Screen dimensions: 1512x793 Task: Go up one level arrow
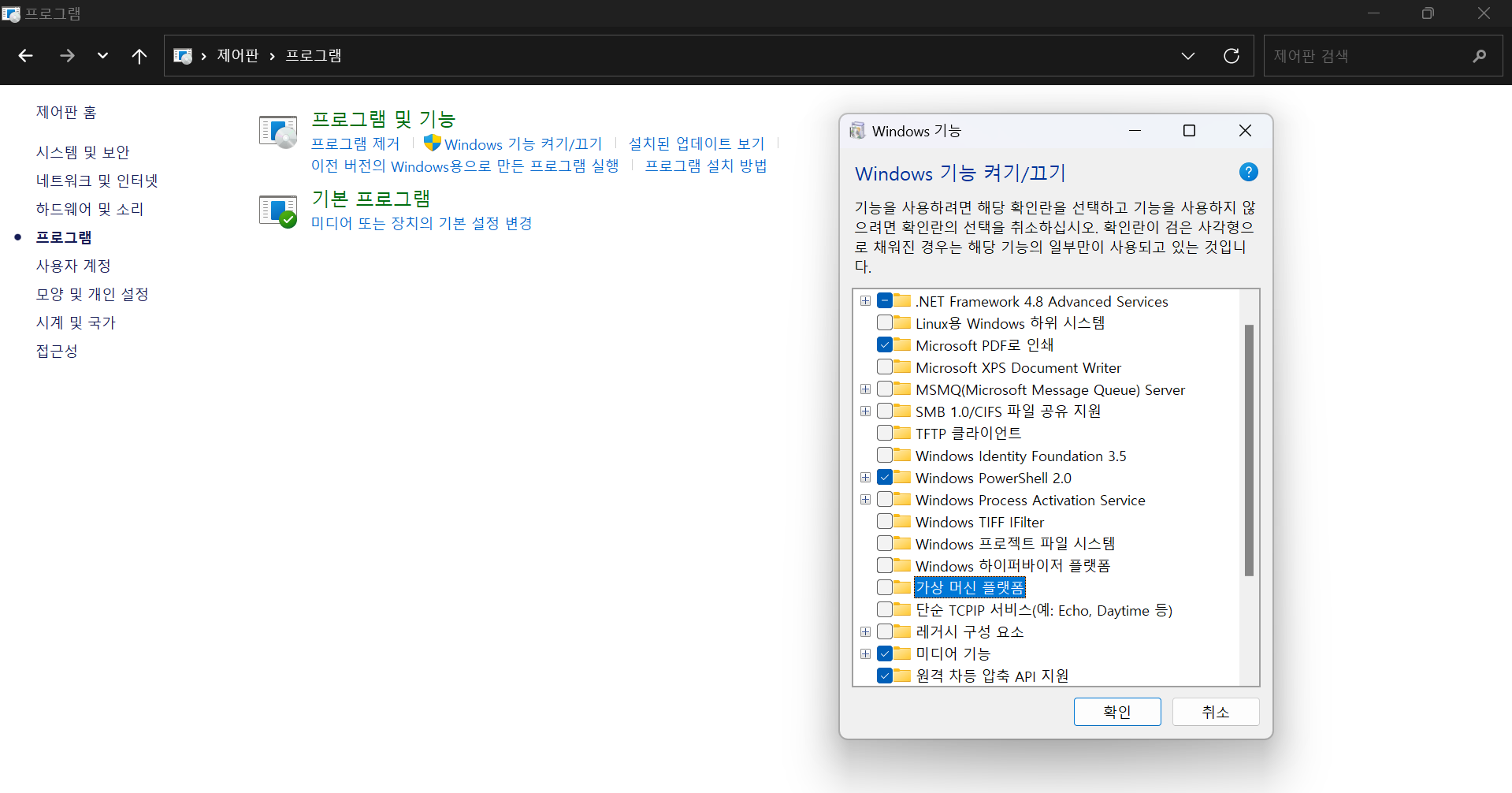click(x=139, y=56)
